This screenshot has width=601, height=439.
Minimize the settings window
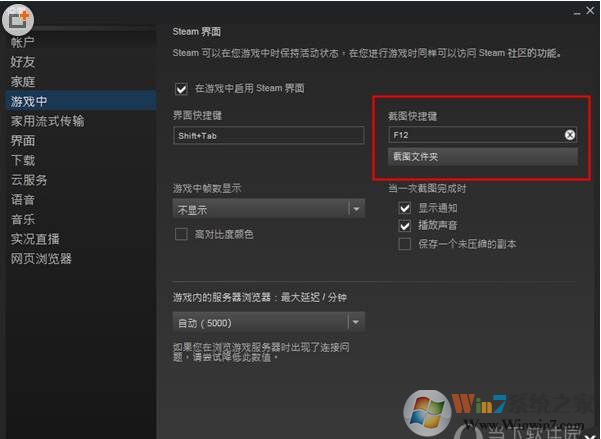coord(577,13)
